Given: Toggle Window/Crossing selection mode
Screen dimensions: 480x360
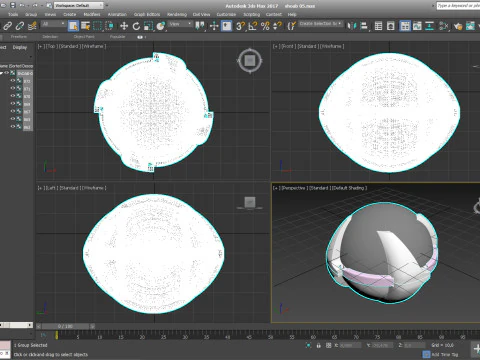Looking at the screenshot, I should (x=109, y=26).
